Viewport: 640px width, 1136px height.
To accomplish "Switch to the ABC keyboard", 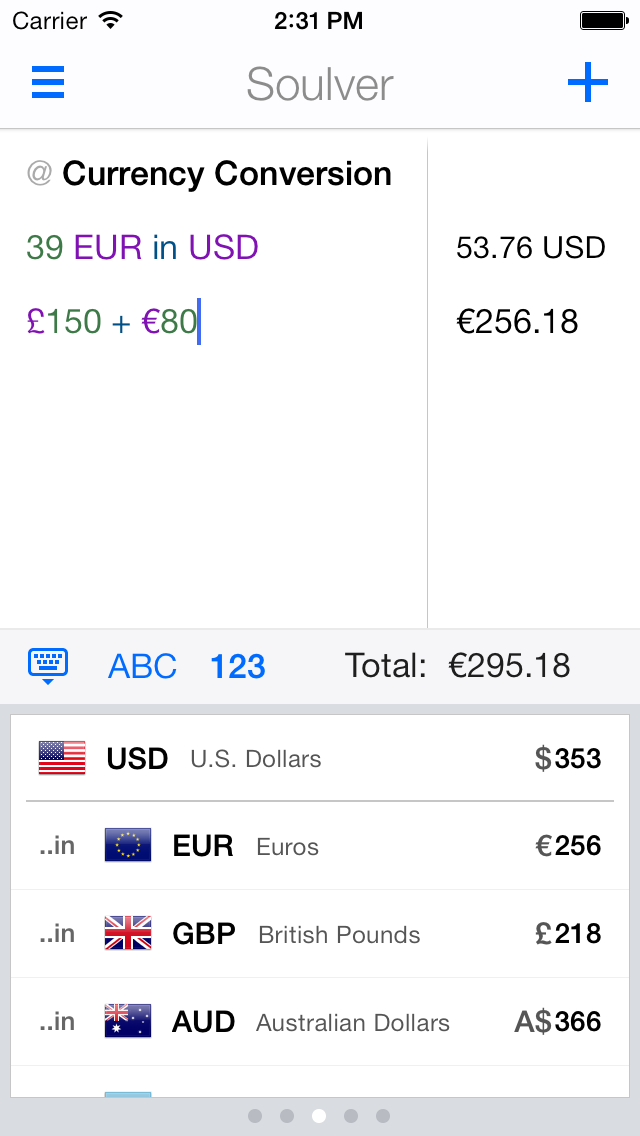I will pos(142,666).
